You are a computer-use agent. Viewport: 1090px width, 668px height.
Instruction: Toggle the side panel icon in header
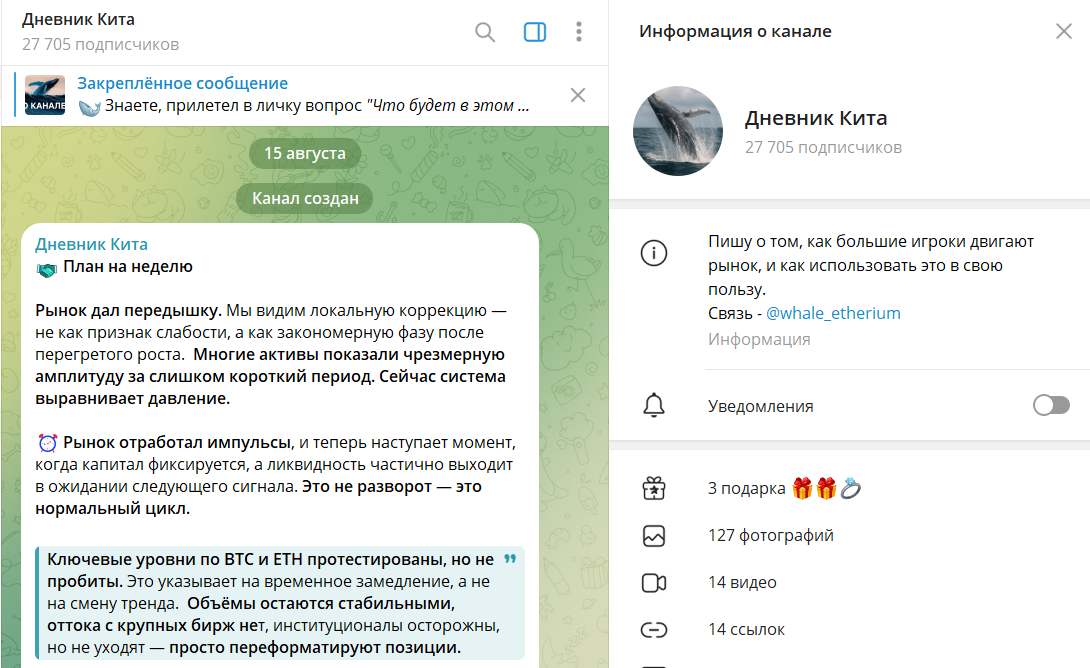535,32
